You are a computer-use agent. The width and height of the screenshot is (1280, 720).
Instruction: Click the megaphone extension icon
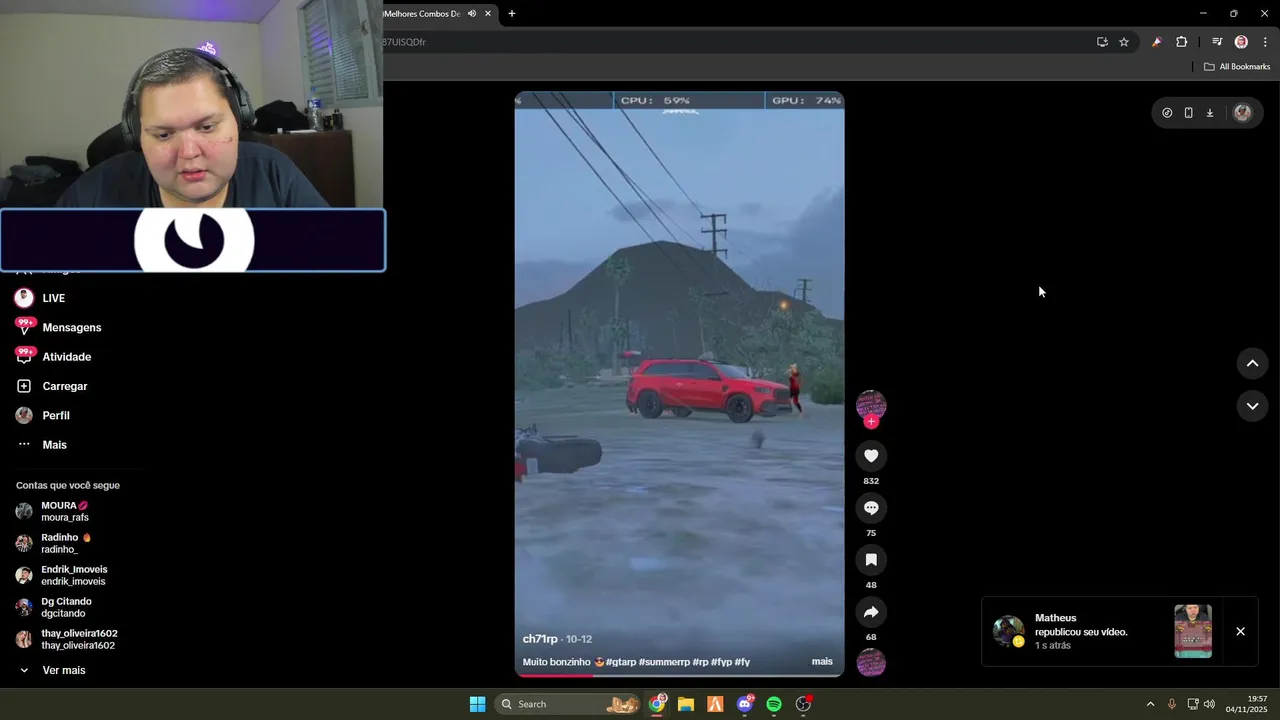click(1157, 42)
